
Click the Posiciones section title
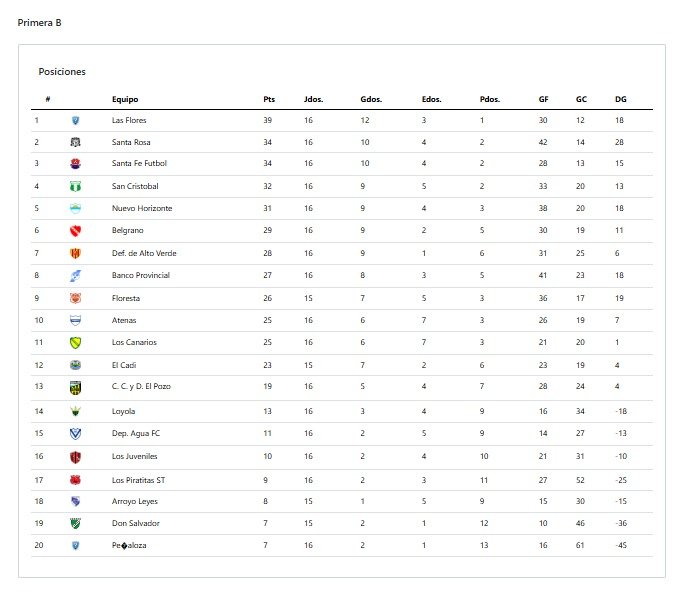[62, 72]
